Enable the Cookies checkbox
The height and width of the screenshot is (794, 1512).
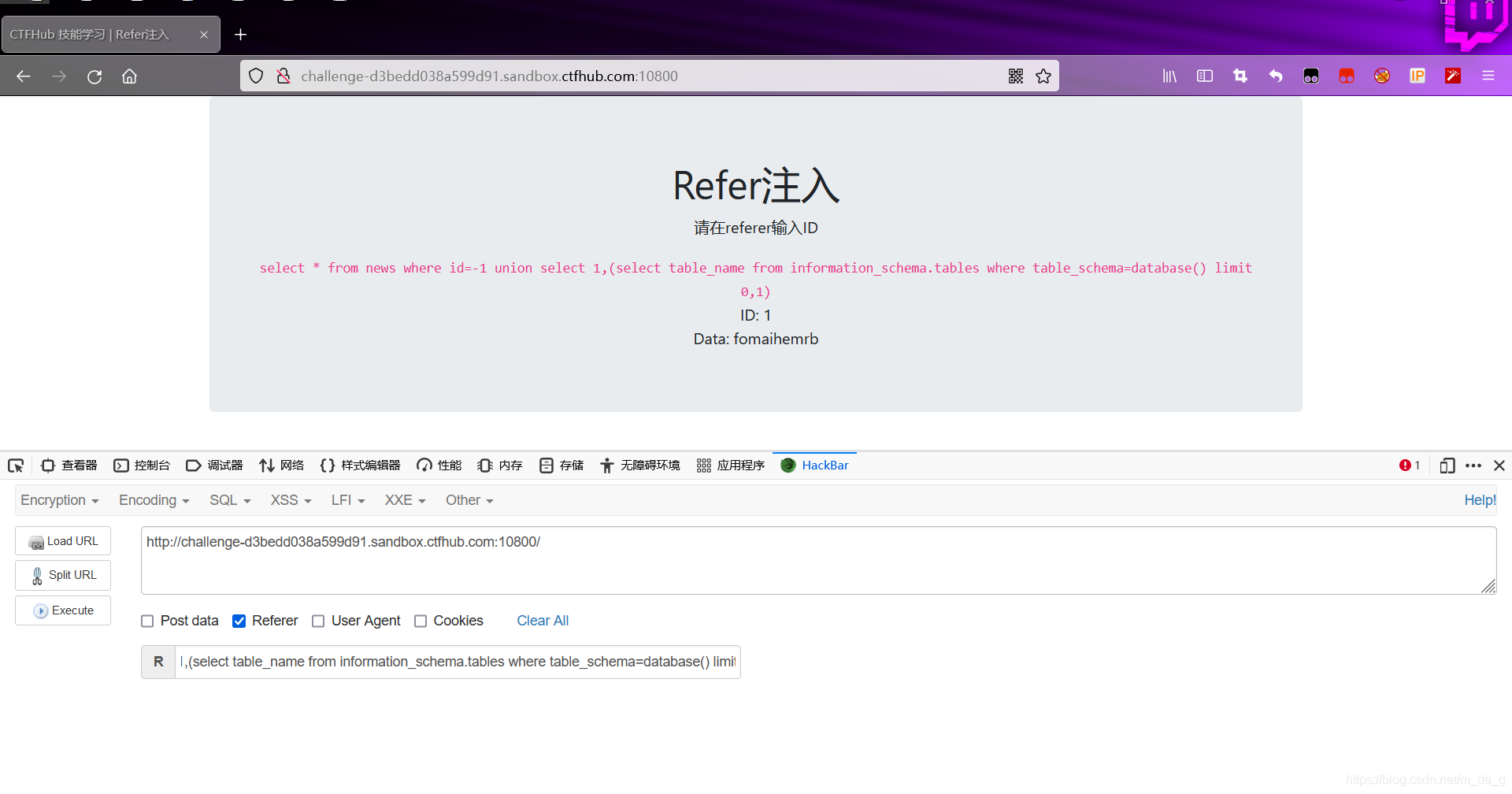pyautogui.click(x=421, y=621)
